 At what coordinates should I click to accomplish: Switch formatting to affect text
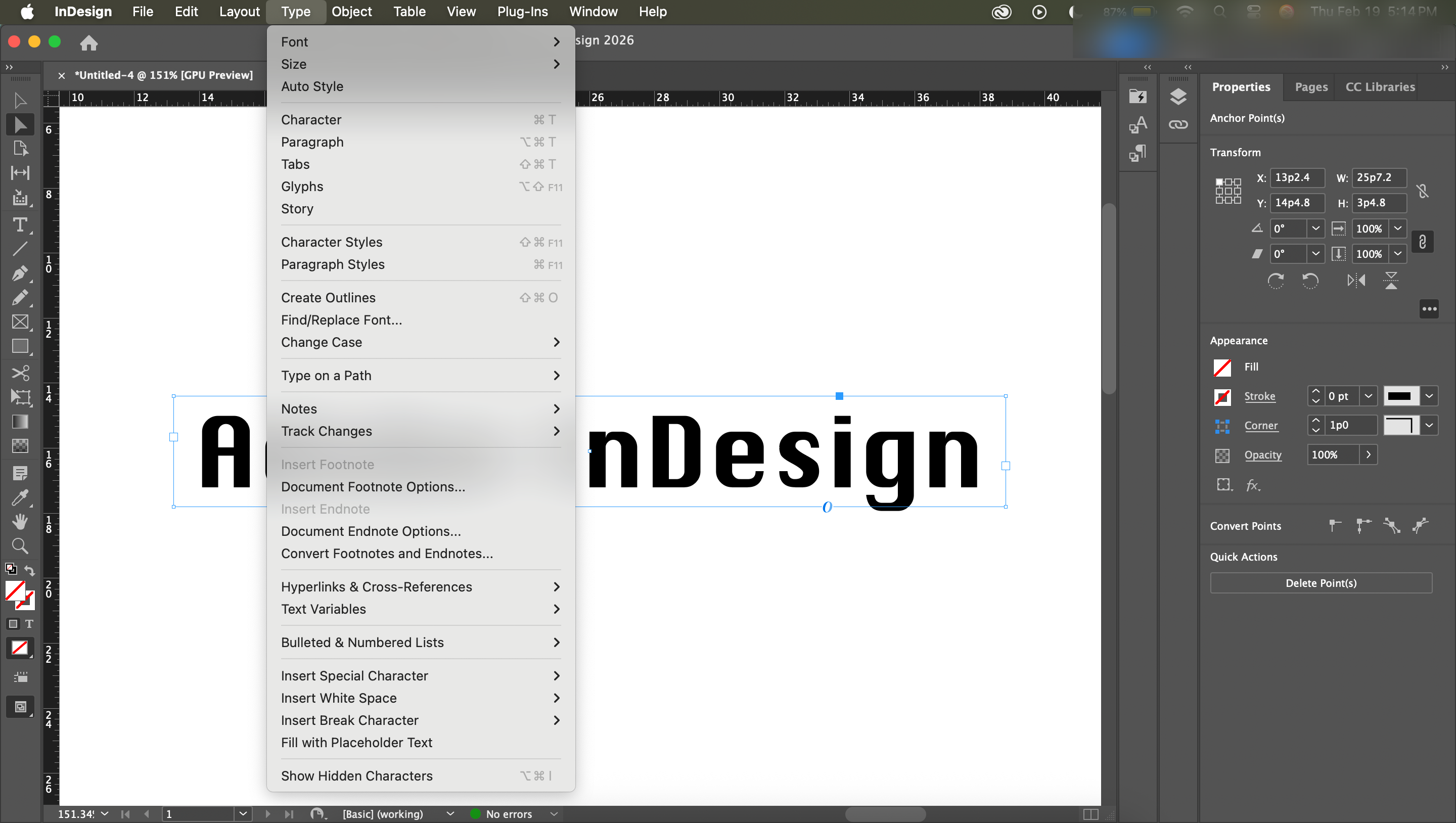click(x=29, y=624)
